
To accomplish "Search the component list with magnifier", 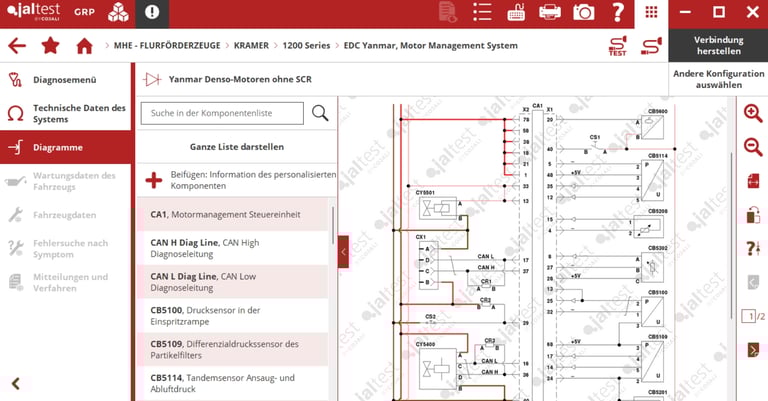I will [320, 113].
